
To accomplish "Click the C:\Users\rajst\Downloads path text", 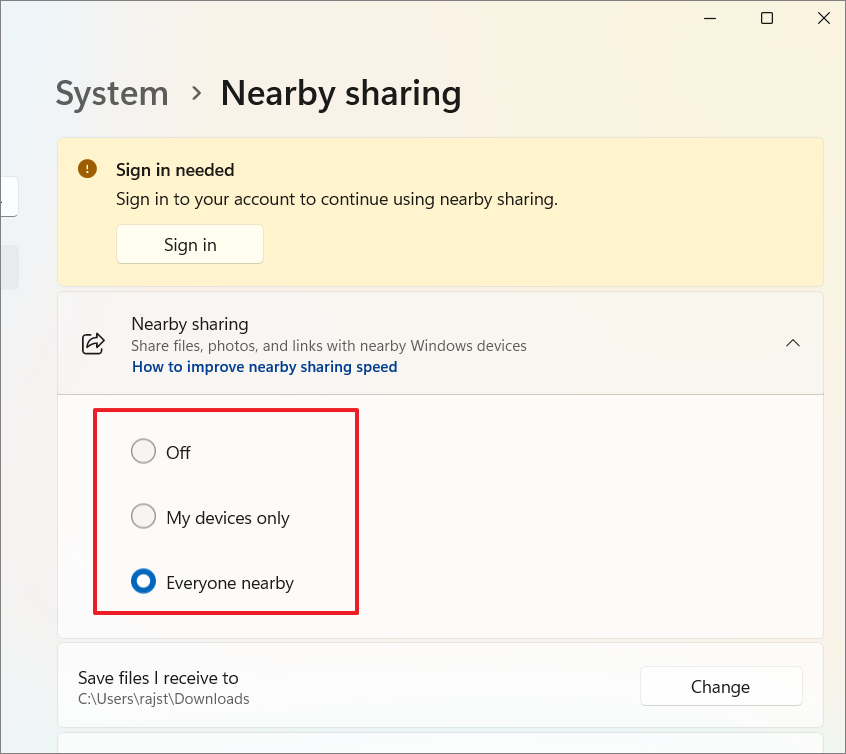I will (x=163, y=699).
